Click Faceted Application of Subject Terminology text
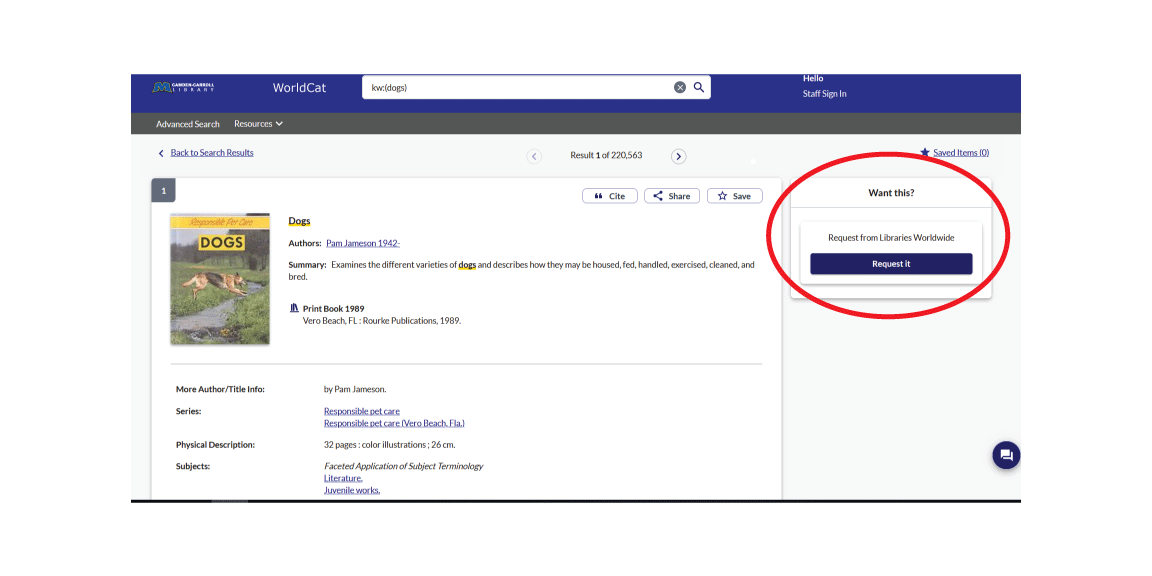 coord(403,466)
